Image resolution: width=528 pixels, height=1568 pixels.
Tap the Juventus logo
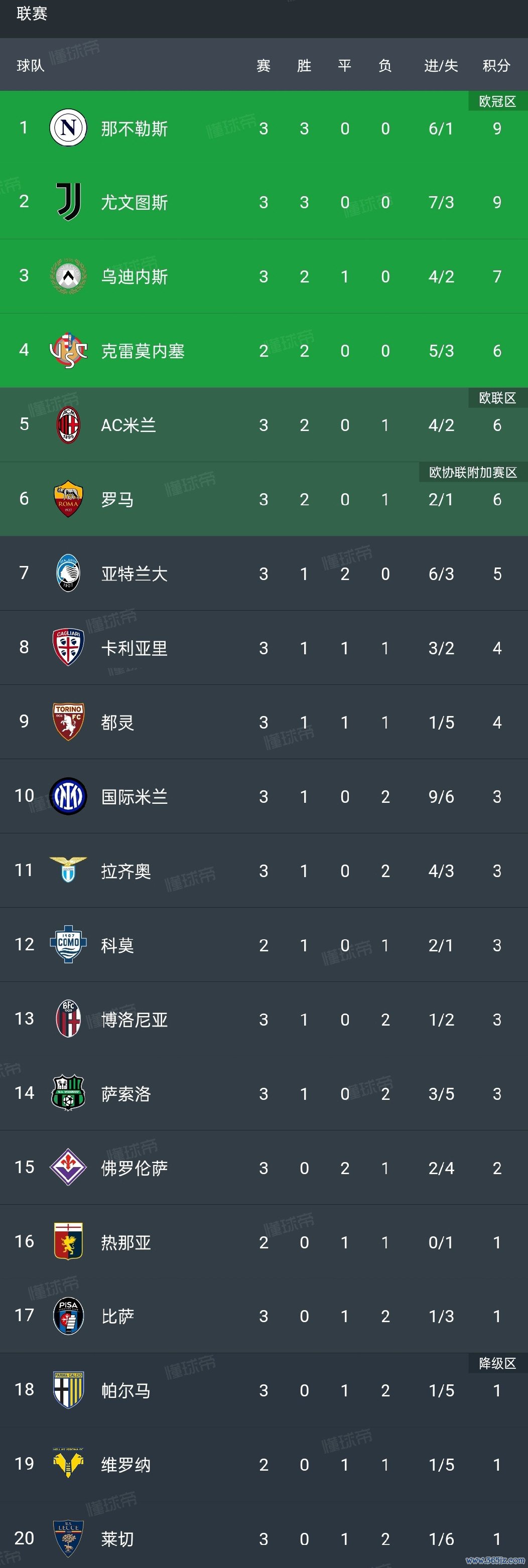click(x=68, y=202)
